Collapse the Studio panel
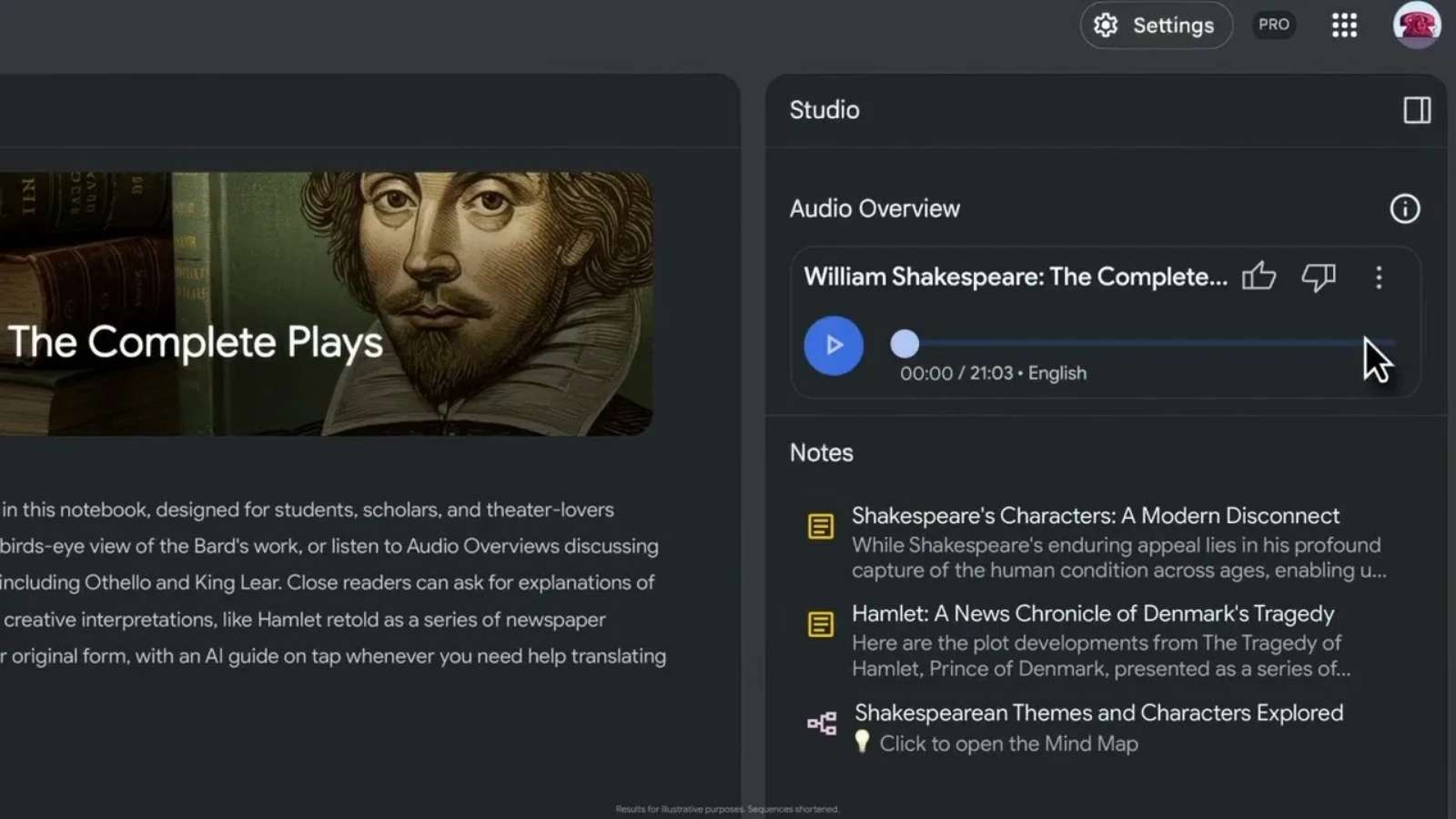The height and width of the screenshot is (819, 1456). pyautogui.click(x=1416, y=110)
